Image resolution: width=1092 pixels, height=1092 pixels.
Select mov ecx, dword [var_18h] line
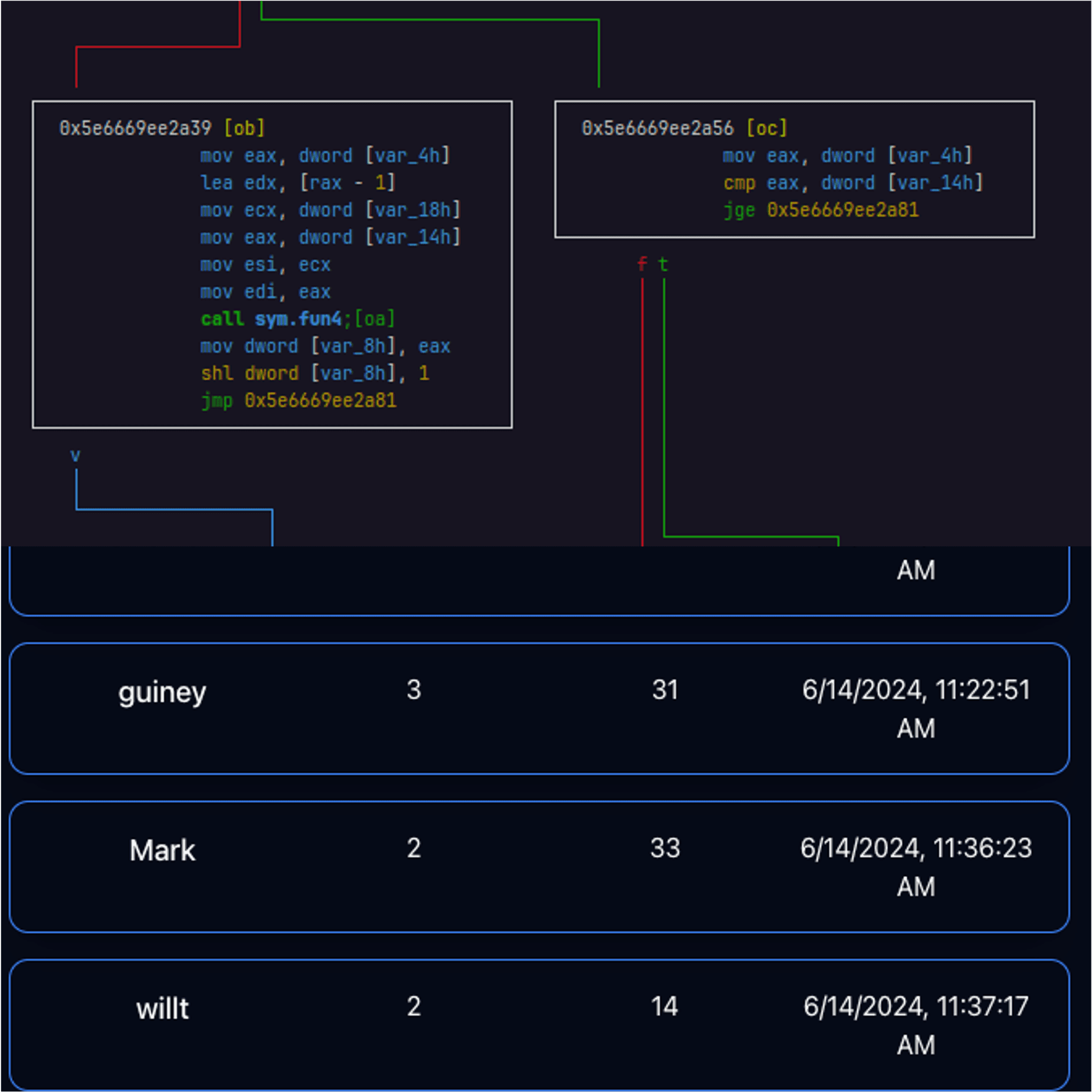pyautogui.click(x=330, y=210)
